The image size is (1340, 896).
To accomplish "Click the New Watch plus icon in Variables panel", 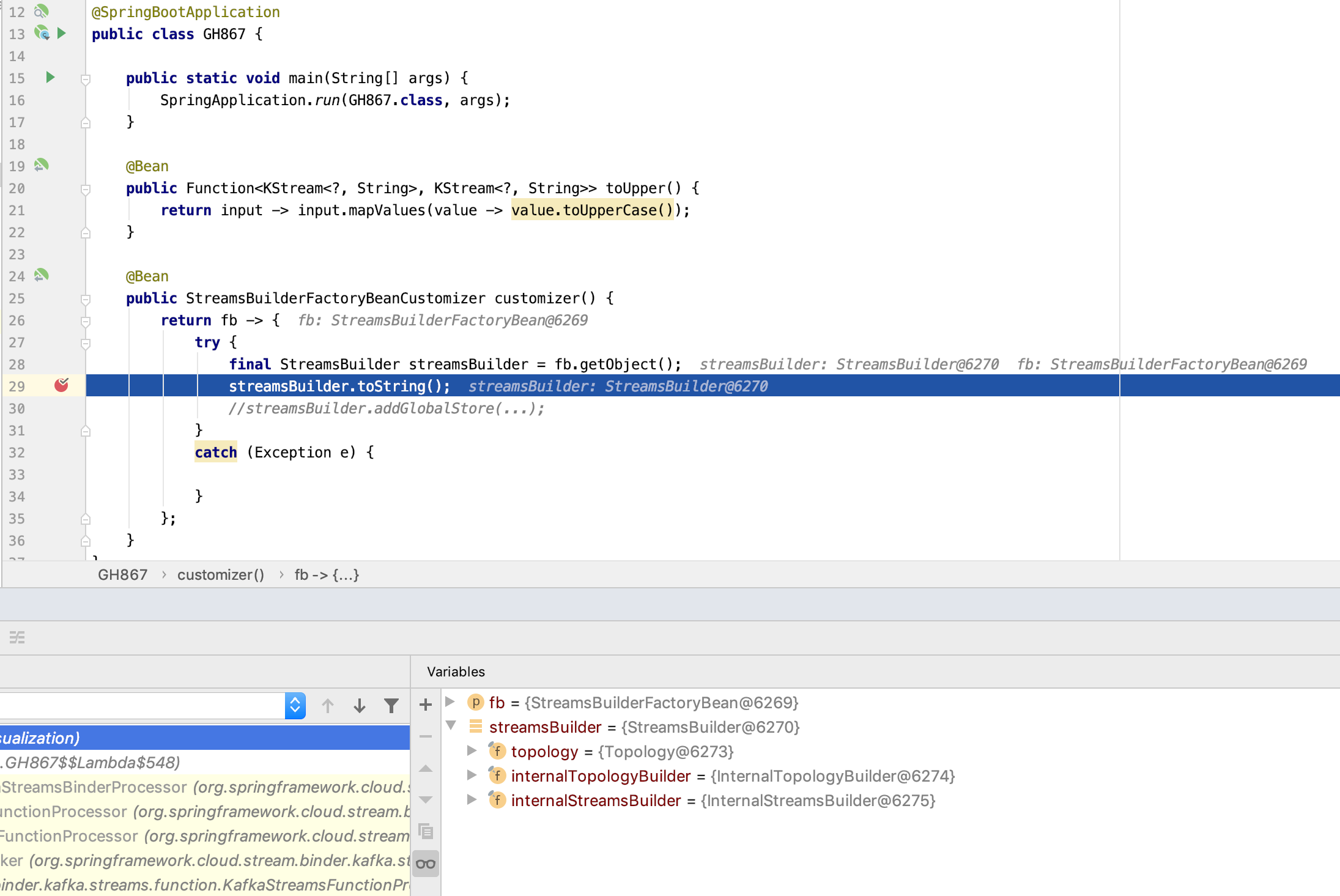I will coord(425,705).
